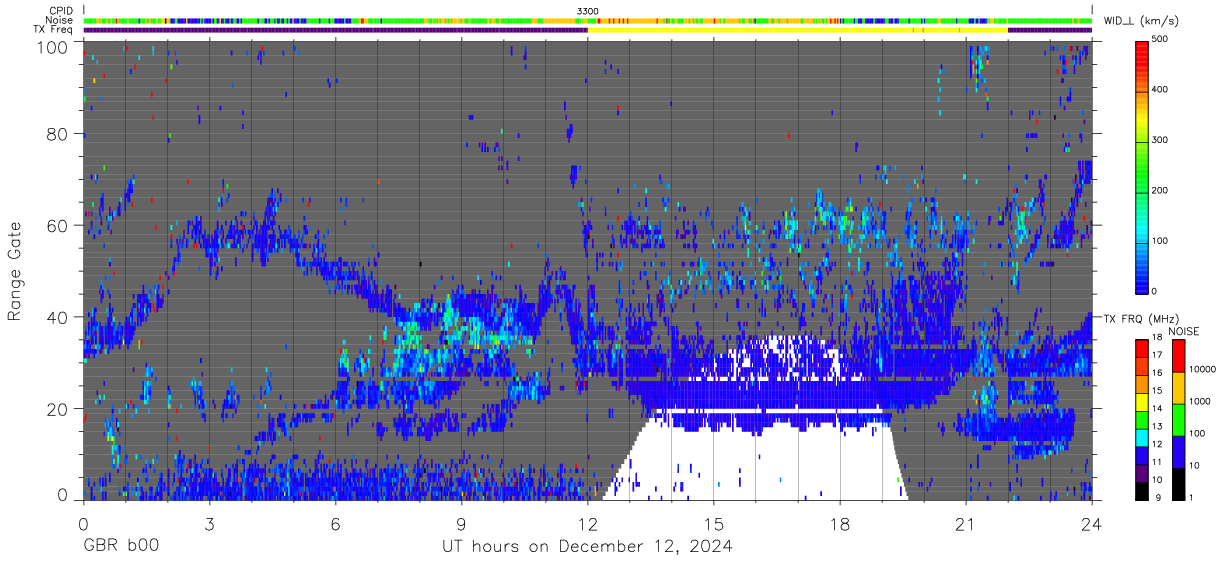Click the 'TX FRQ (MHz)' legend title
The image size is (1228, 567).
1139,319
